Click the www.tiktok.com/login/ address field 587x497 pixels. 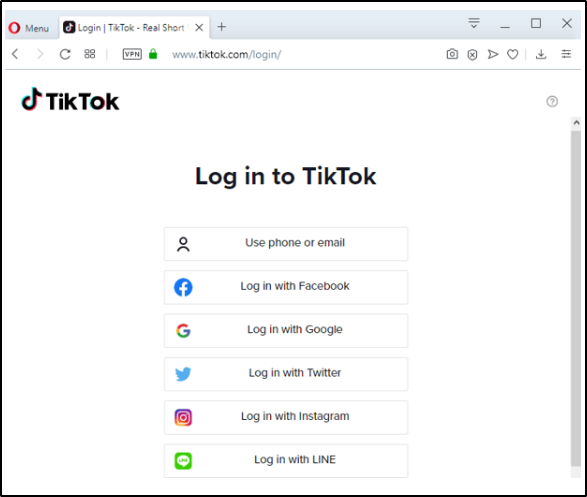point(226,55)
